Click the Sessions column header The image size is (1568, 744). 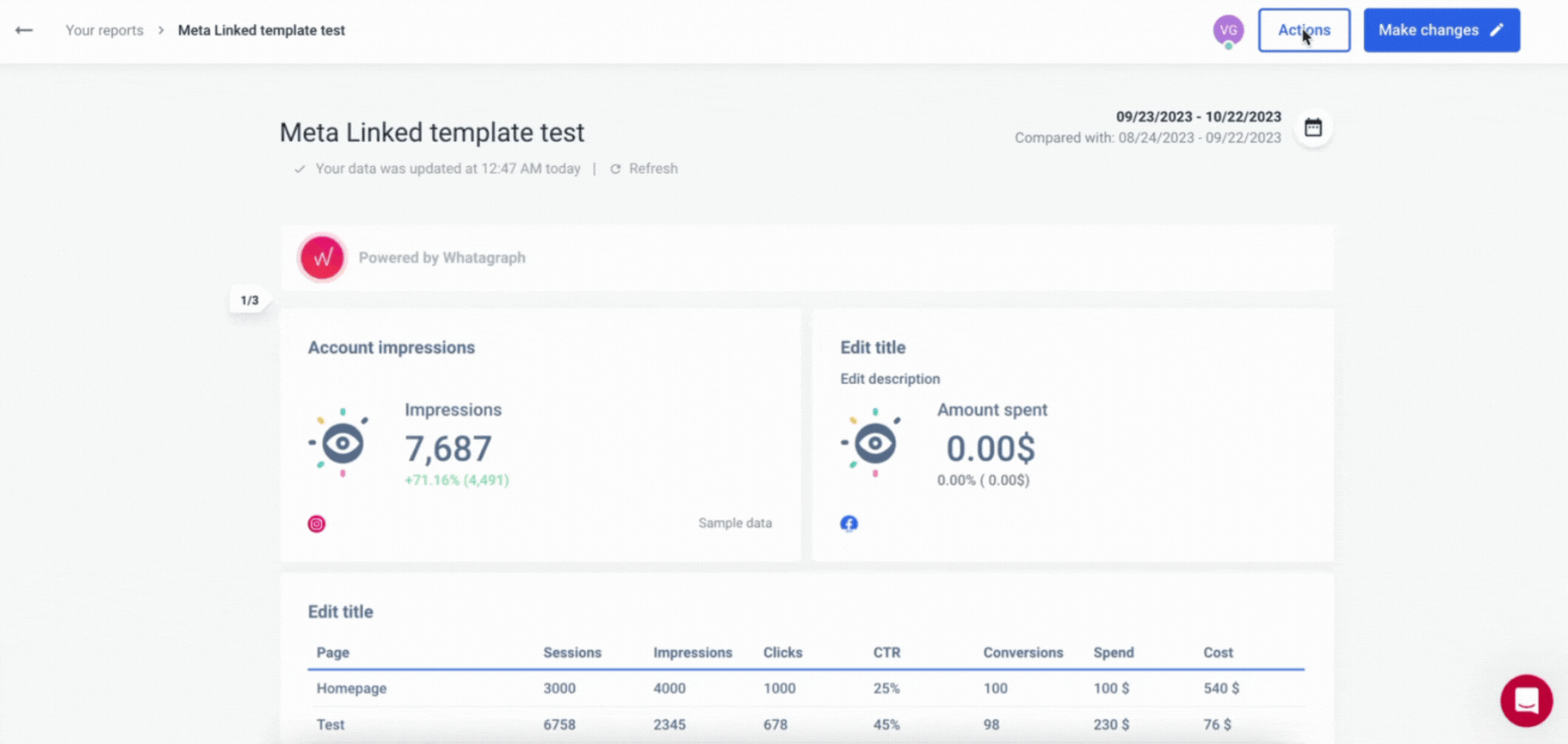point(572,653)
